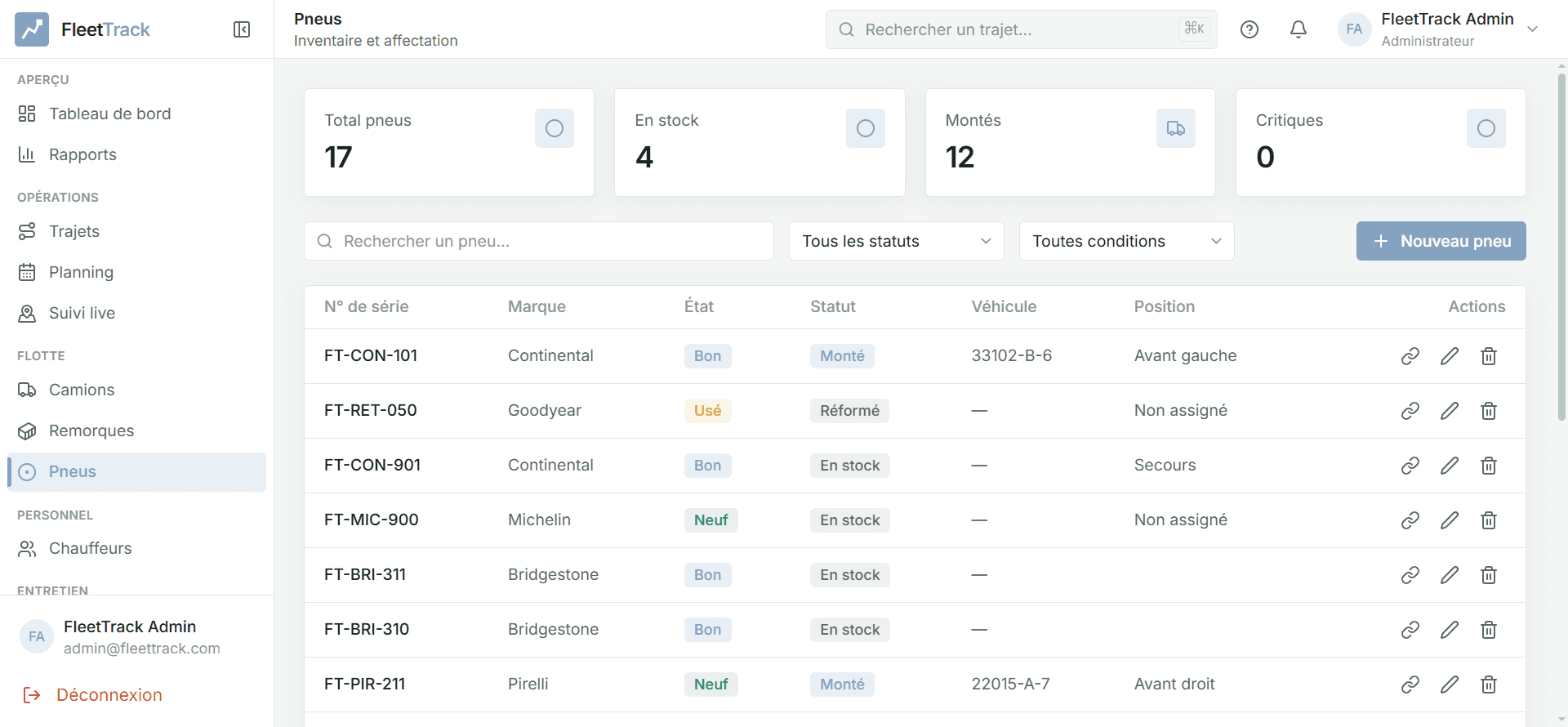The image size is (1568, 727).
Task: Click the Monté badge for FT-PIR-211
Action: tap(842, 685)
